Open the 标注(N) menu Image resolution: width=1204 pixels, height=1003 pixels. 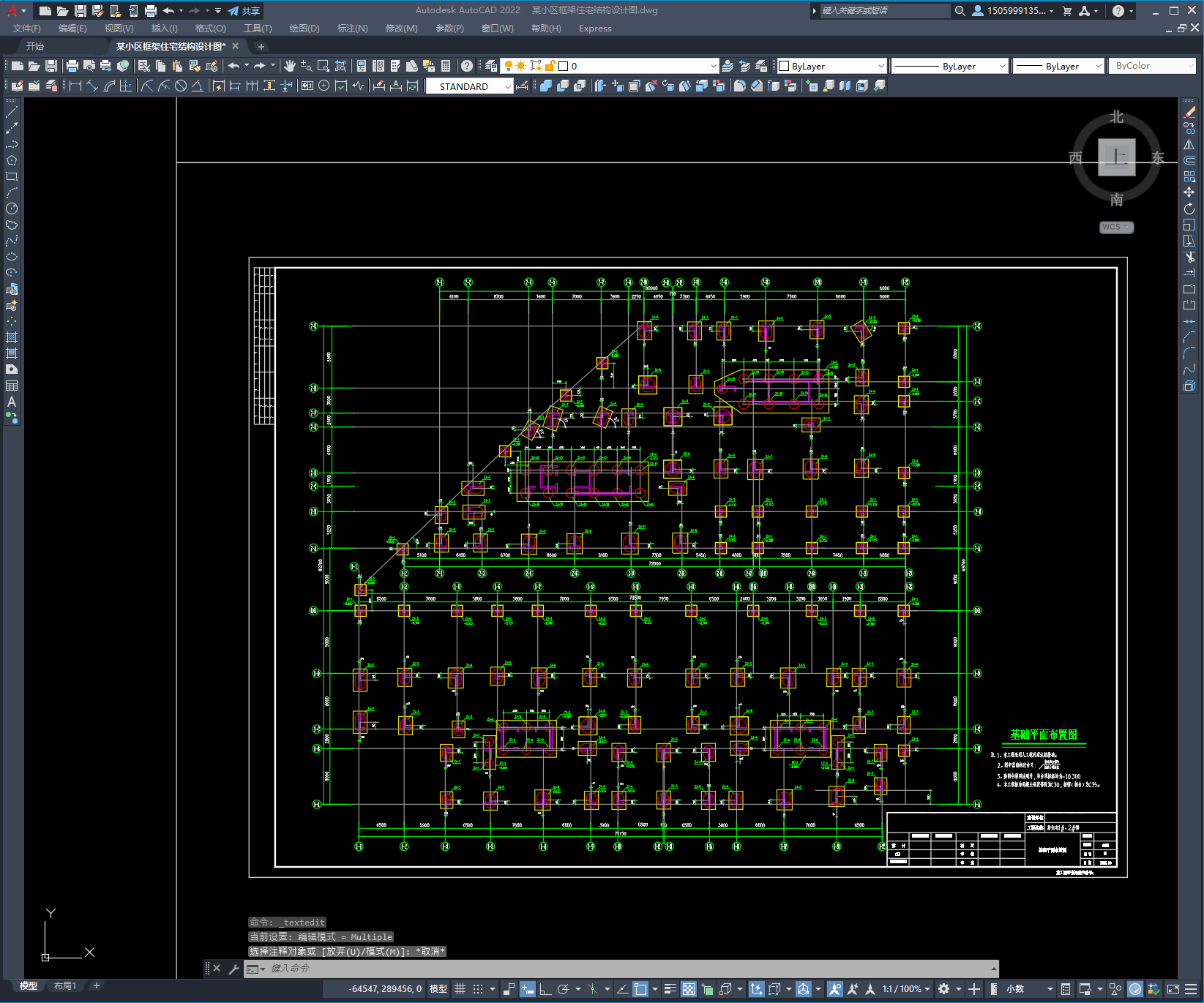(352, 29)
